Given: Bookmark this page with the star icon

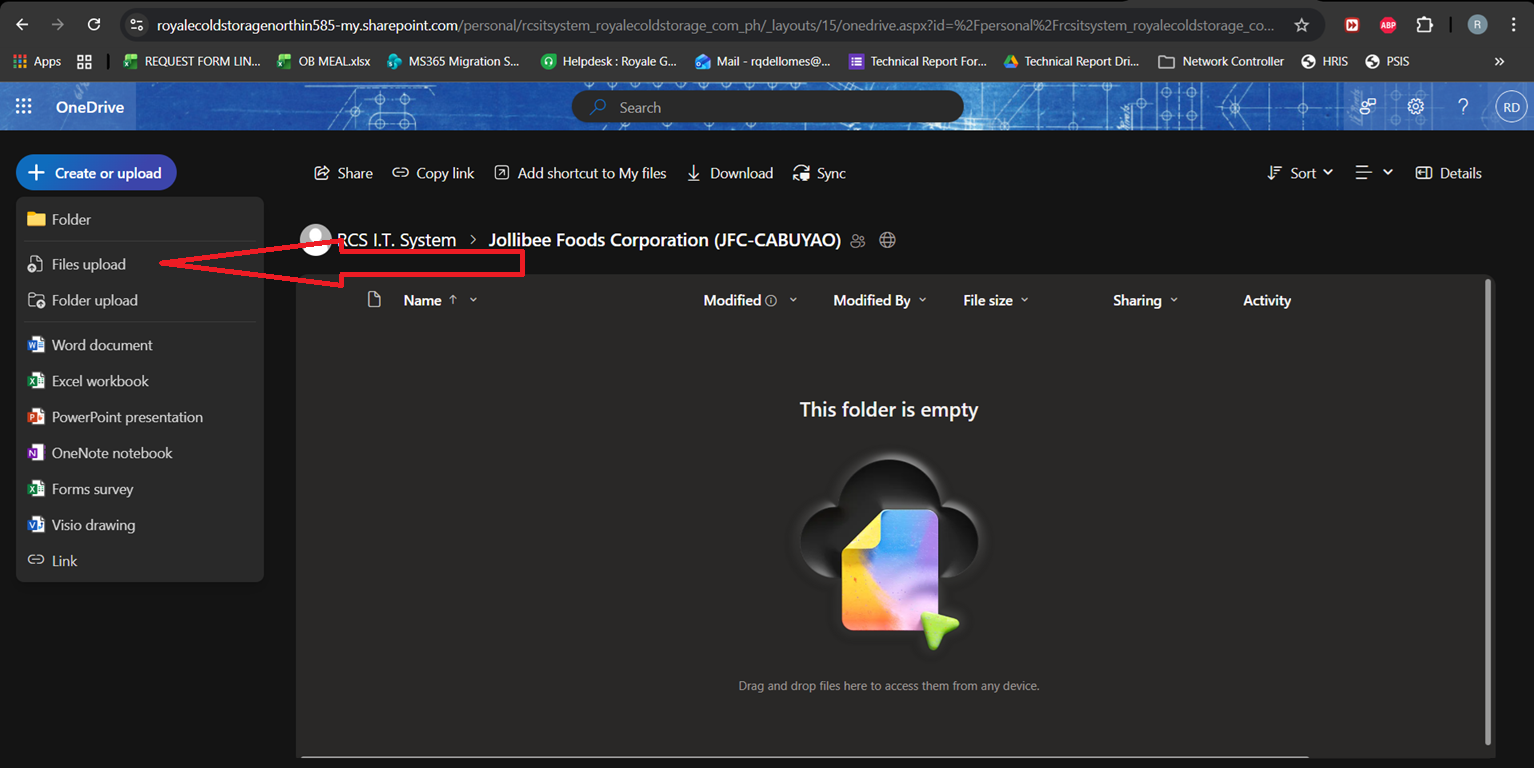Looking at the screenshot, I should pyautogui.click(x=1301, y=25).
